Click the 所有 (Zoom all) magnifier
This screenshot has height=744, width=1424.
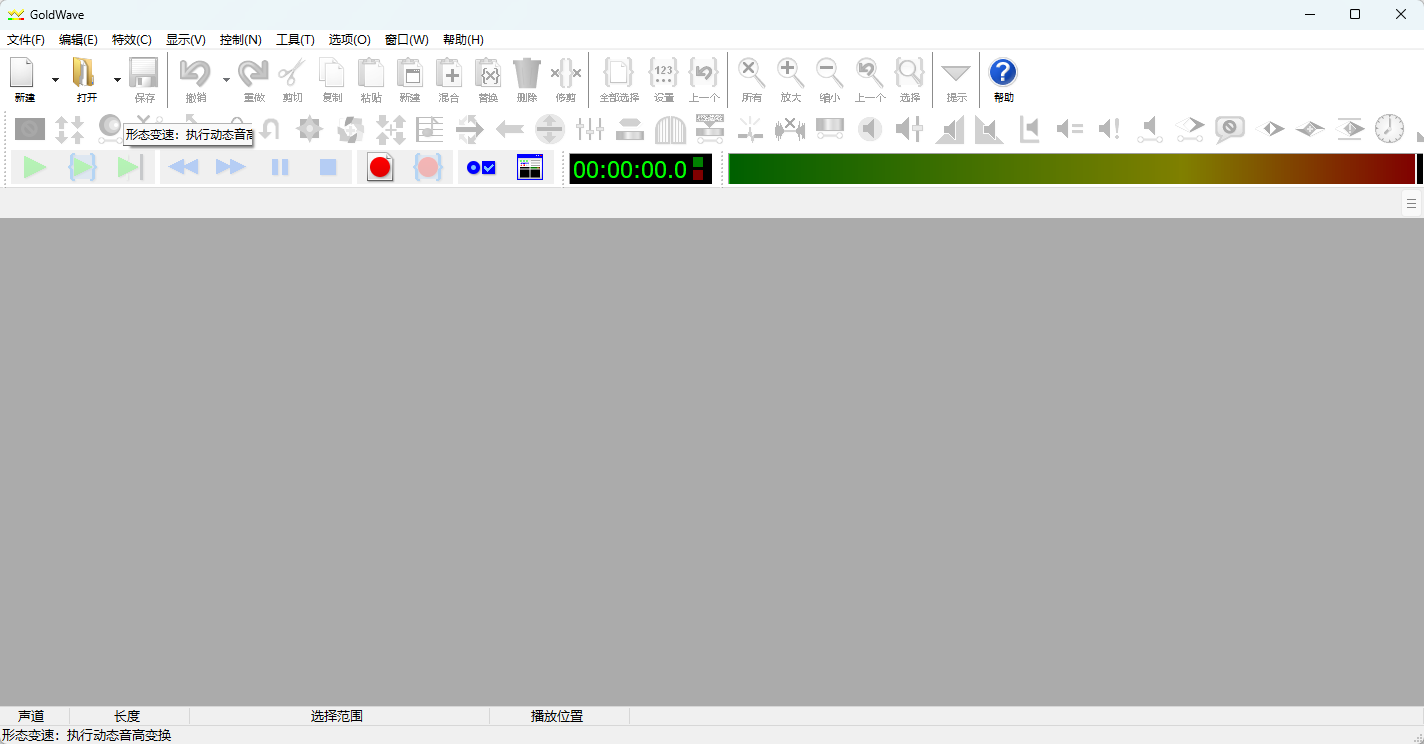tap(752, 79)
